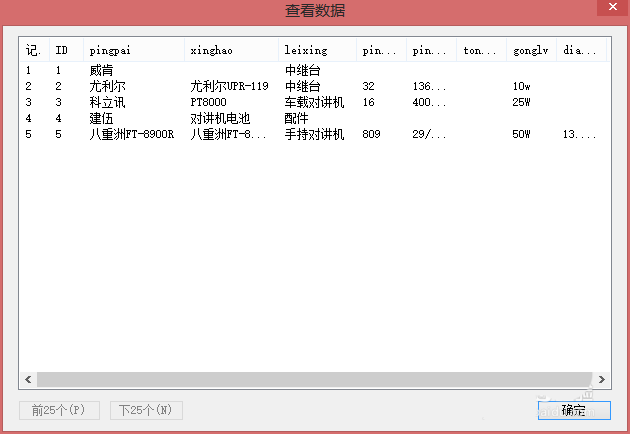
Task: Click the leixing column header
Action: click(317, 50)
